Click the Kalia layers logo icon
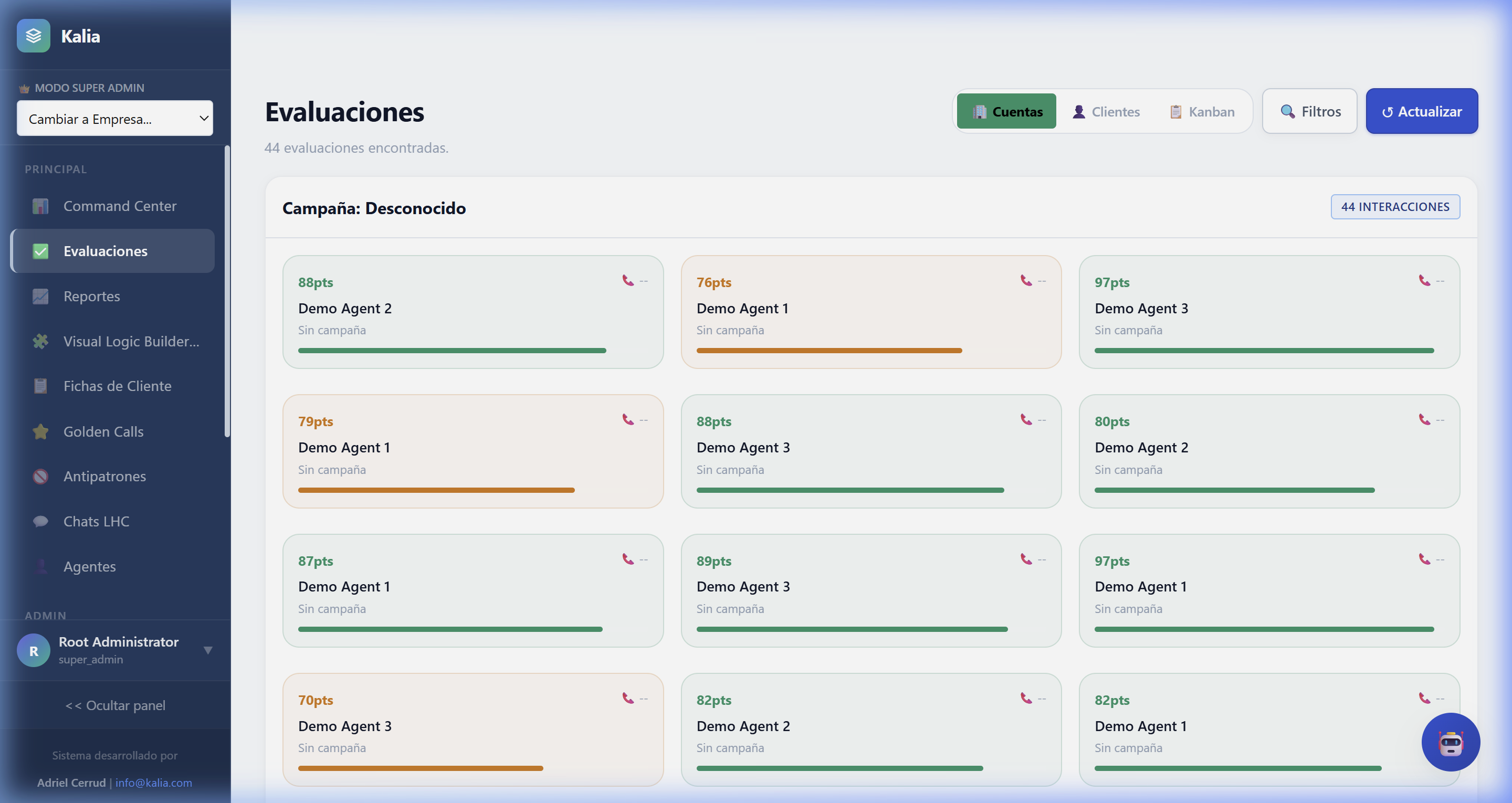This screenshot has height=803, width=1512. [x=34, y=36]
